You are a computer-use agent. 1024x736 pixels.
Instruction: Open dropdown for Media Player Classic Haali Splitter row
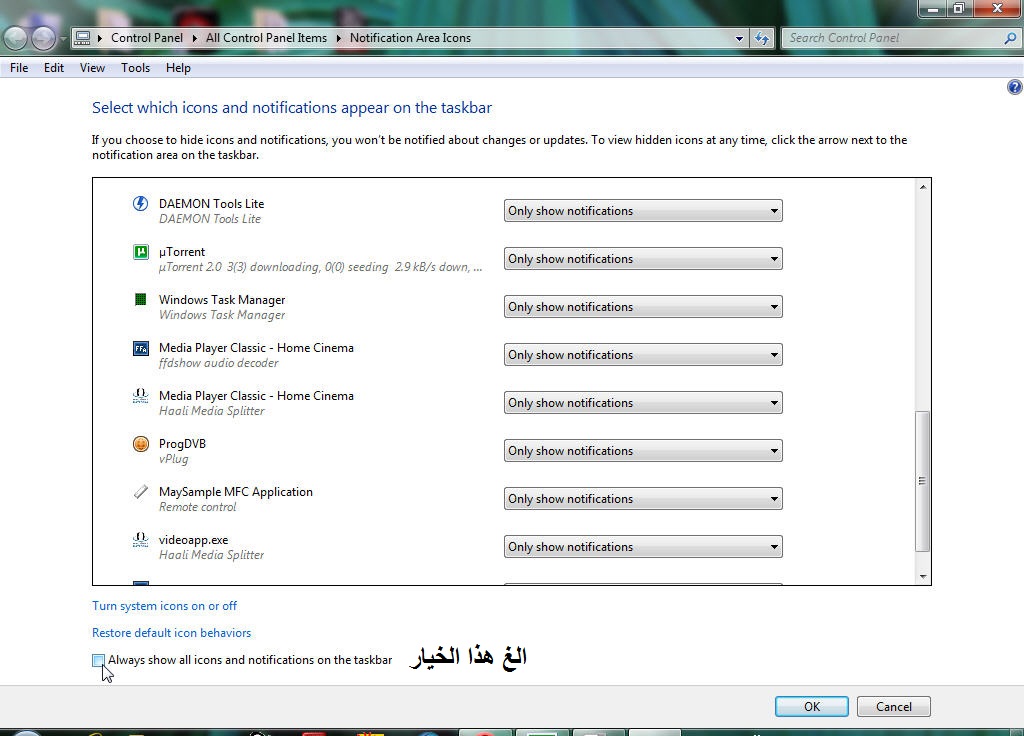(x=643, y=403)
